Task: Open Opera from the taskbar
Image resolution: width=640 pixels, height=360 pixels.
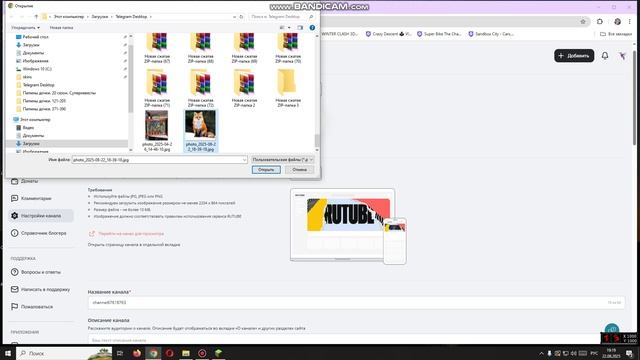Action: click(x=169, y=353)
